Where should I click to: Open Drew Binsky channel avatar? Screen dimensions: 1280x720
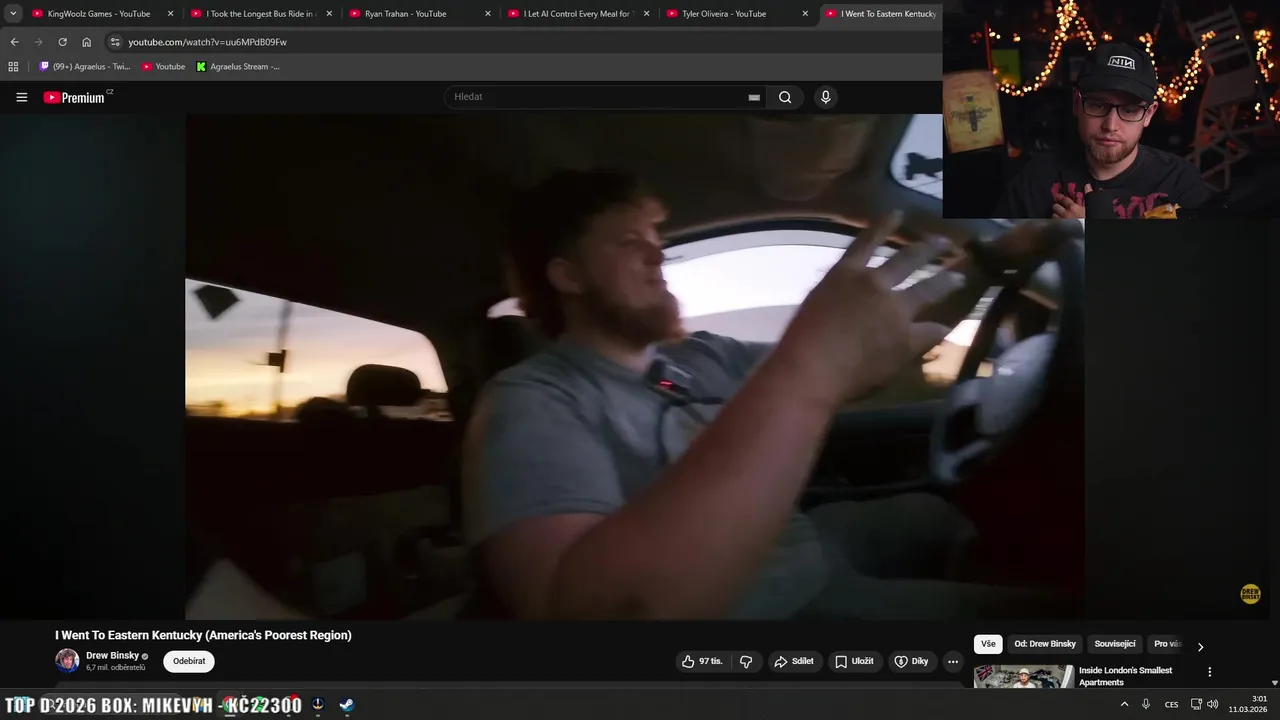click(x=67, y=661)
